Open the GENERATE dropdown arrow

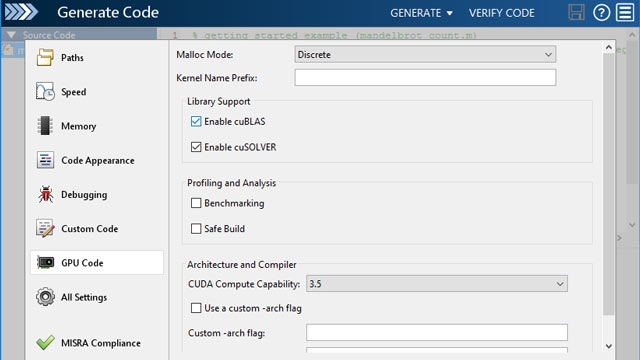[x=449, y=13]
